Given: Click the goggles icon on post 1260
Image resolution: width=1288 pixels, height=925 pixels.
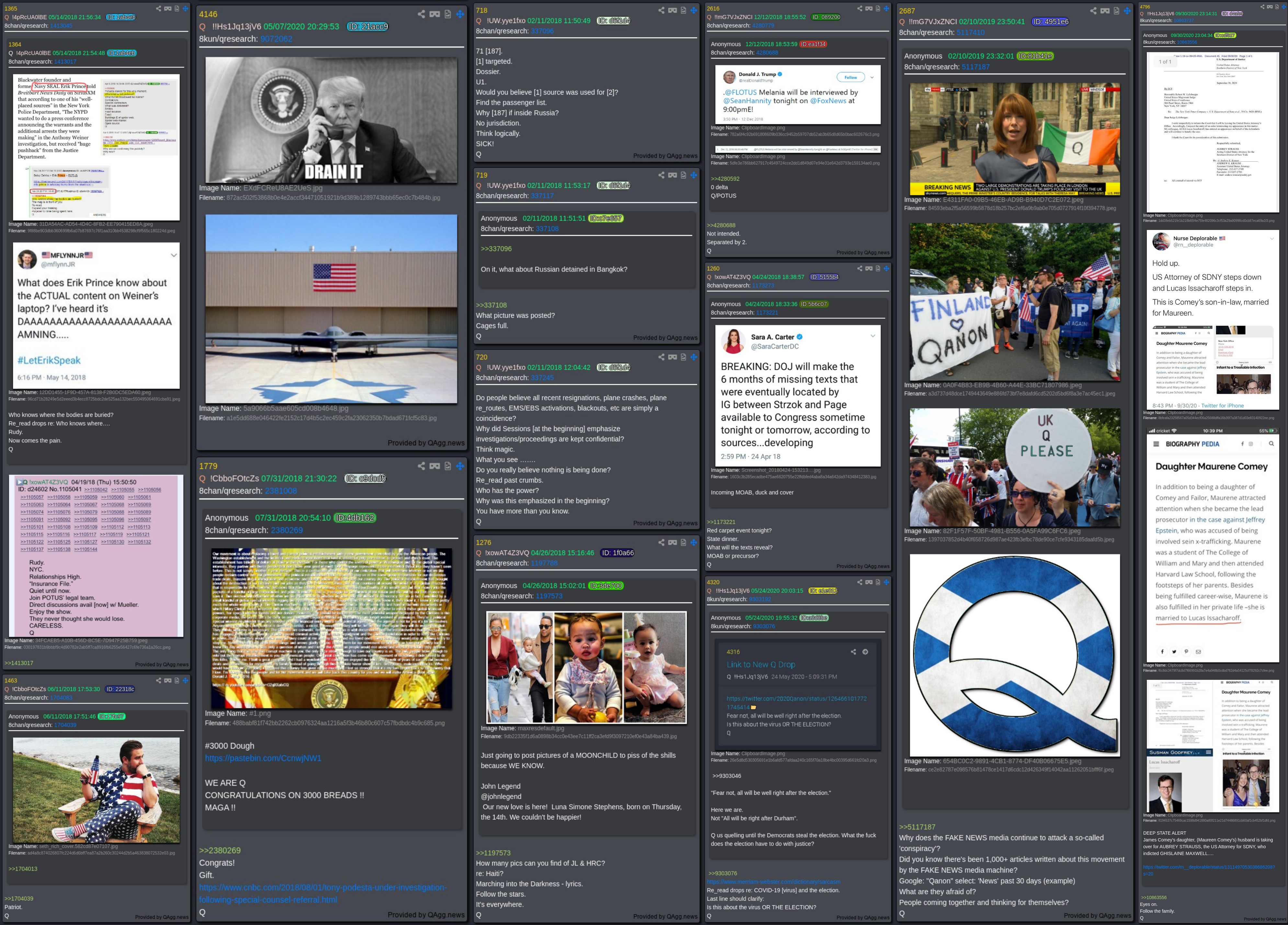Looking at the screenshot, I should point(869,268).
